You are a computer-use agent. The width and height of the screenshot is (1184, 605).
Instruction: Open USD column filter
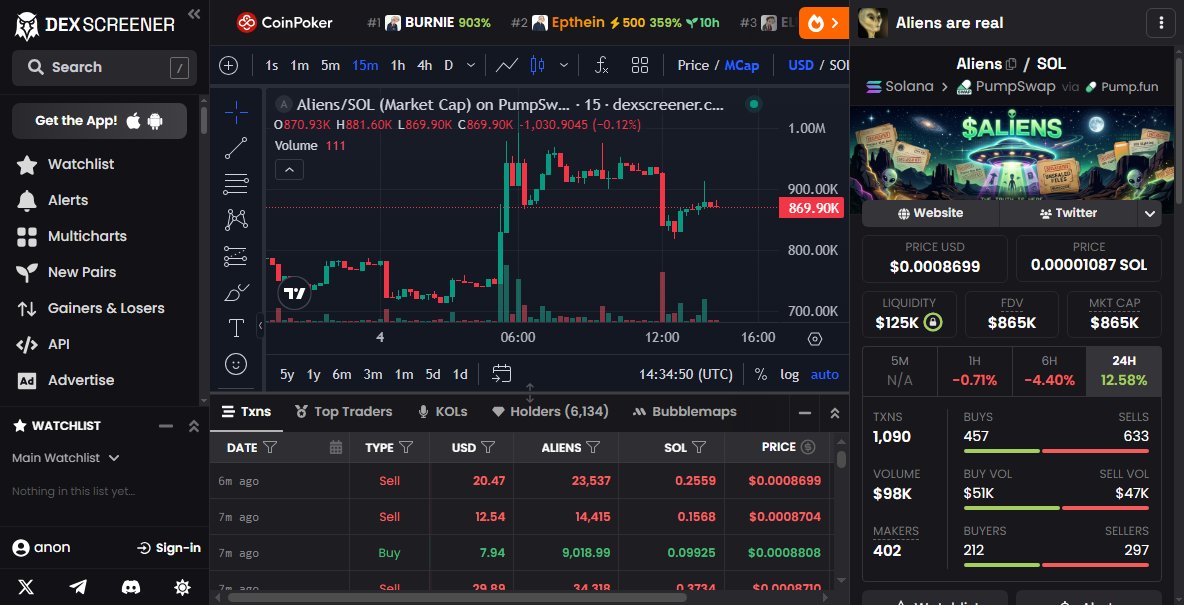[488, 448]
